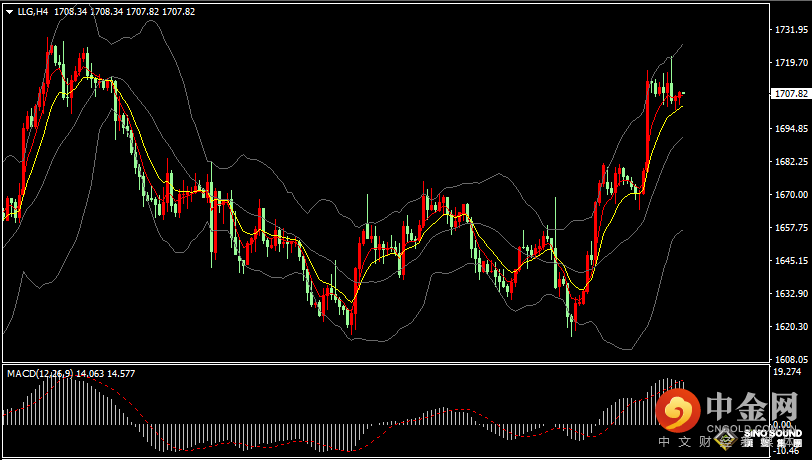Viewport: 812px width, 460px height.
Task: Click the divider between price chart and MACD panel
Action: click(x=386, y=363)
